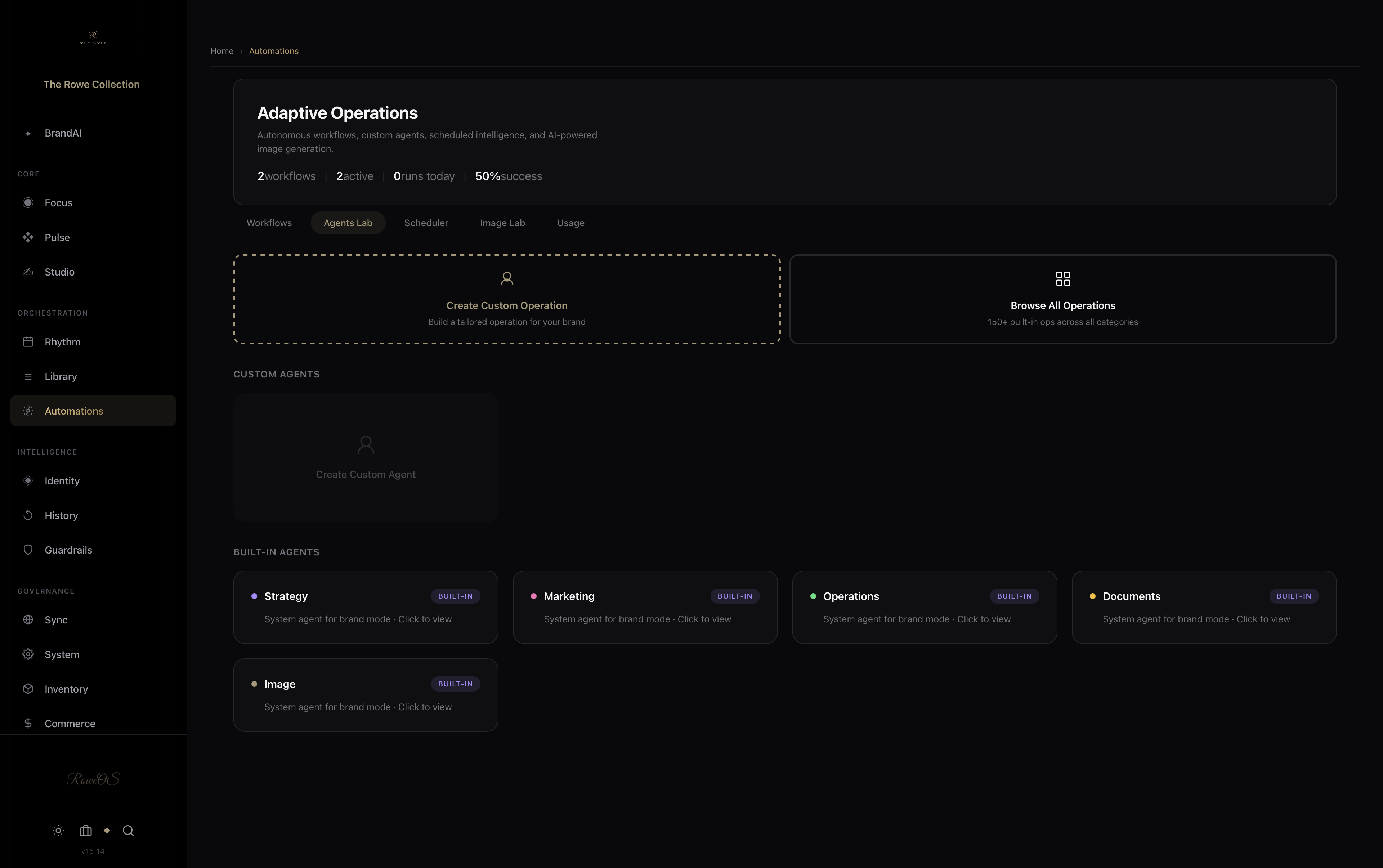
Task: Click the Sync globe icon
Action: point(28,620)
